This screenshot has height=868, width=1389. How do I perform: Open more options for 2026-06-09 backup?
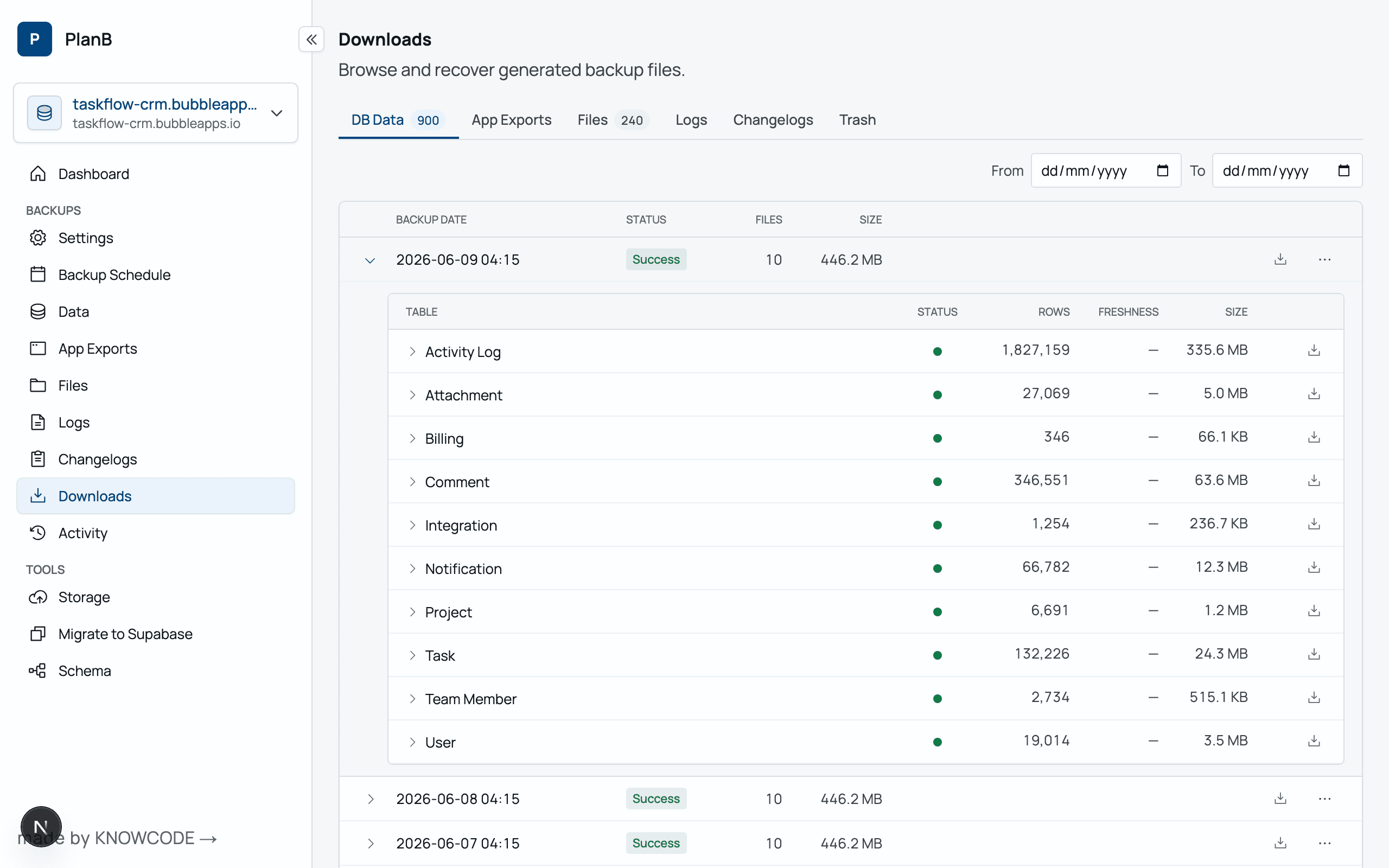1324,259
